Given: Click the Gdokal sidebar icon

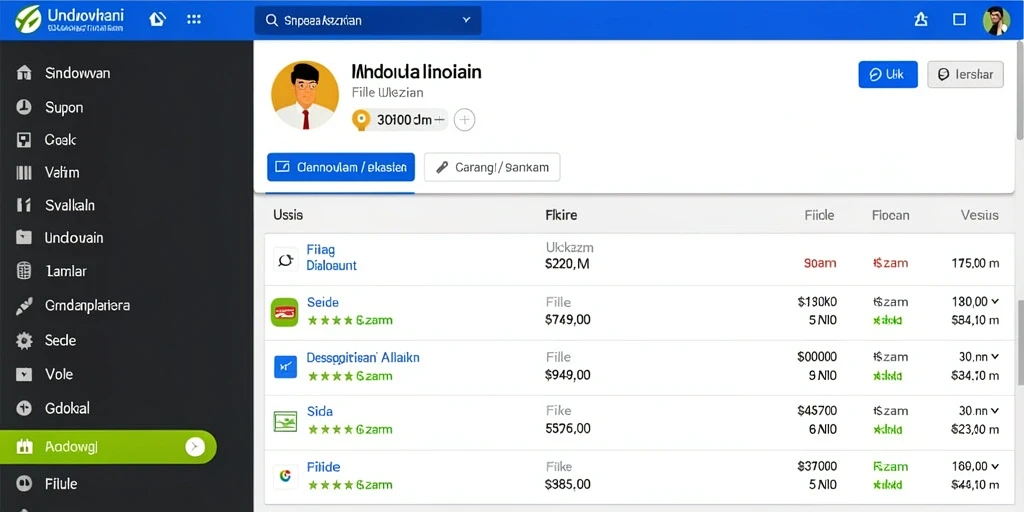Looking at the screenshot, I should [x=24, y=408].
